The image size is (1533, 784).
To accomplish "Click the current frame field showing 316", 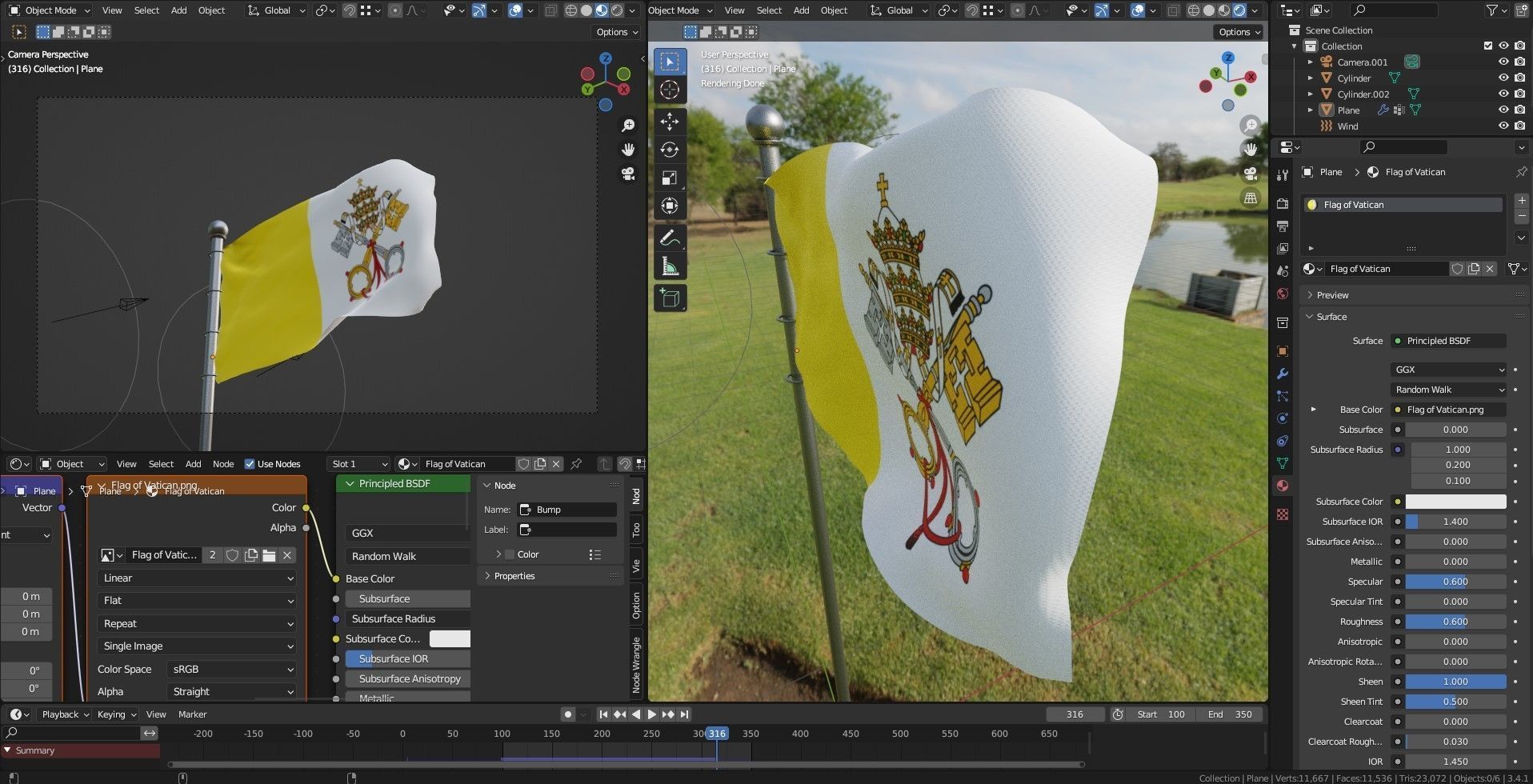I will 1075,714.
